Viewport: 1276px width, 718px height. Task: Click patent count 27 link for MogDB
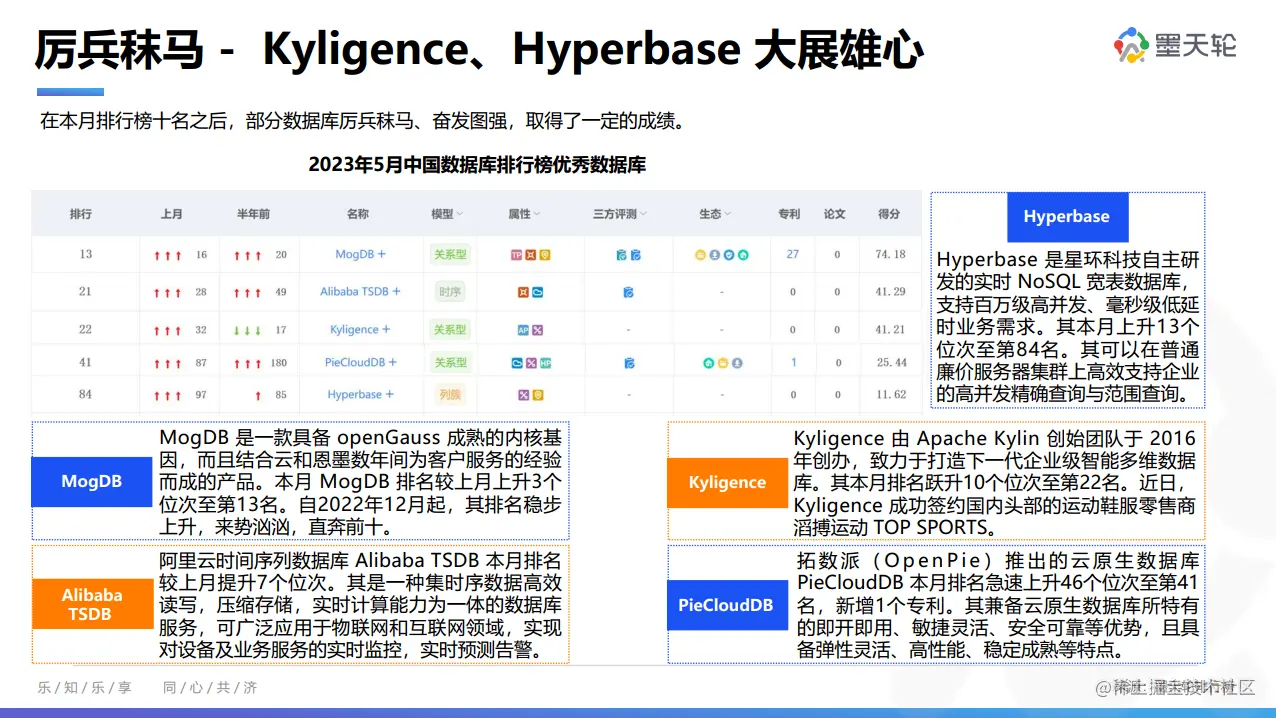(x=792, y=254)
